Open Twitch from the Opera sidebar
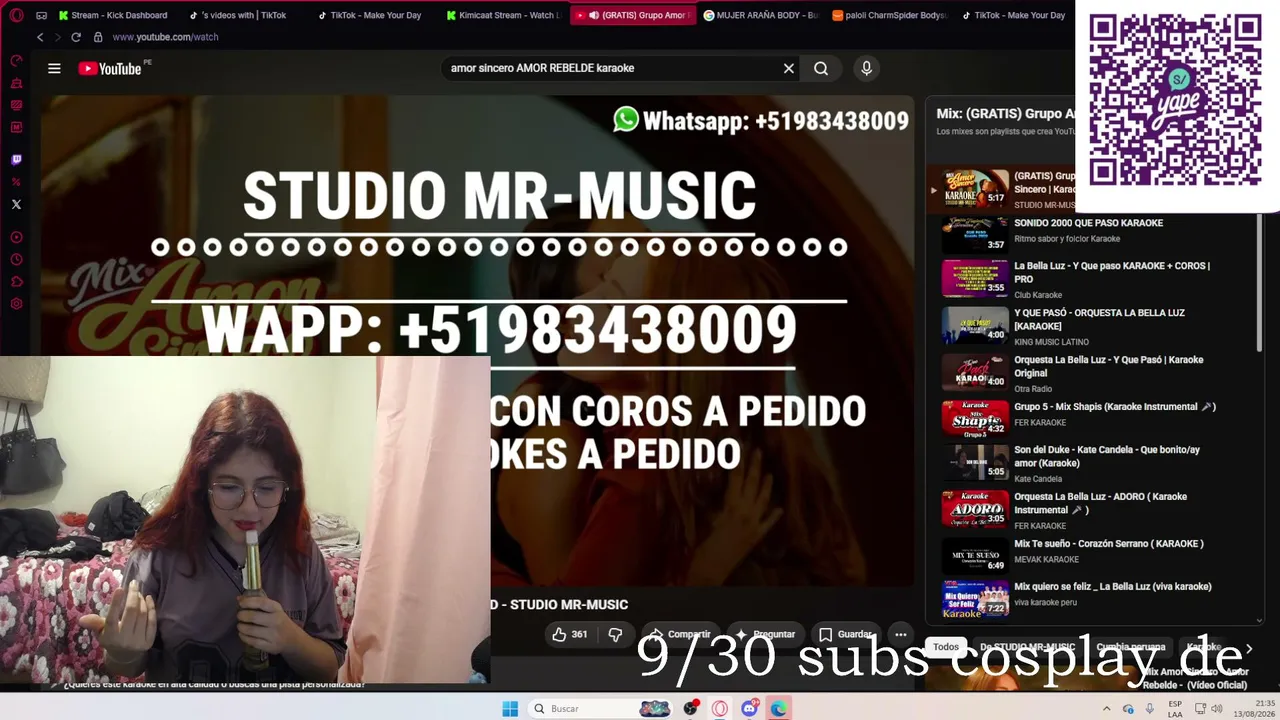The width and height of the screenshot is (1280, 720). click(16, 159)
